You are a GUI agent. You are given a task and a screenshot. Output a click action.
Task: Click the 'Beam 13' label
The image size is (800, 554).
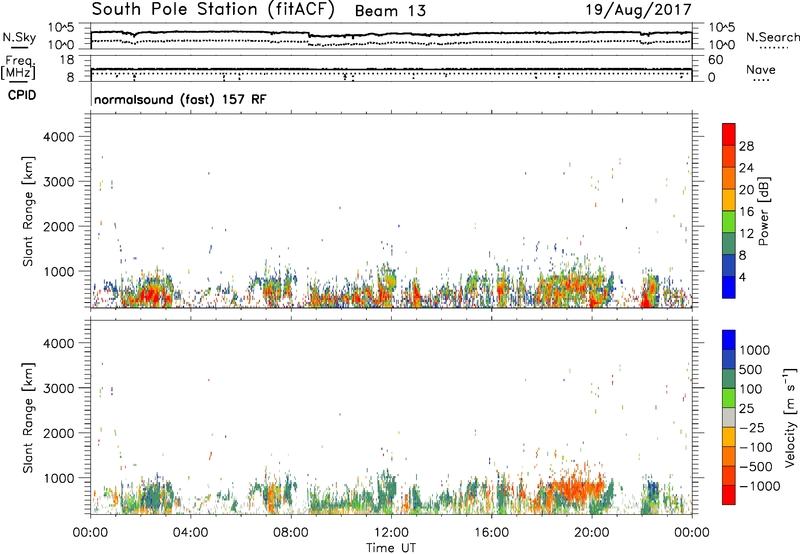pos(390,11)
